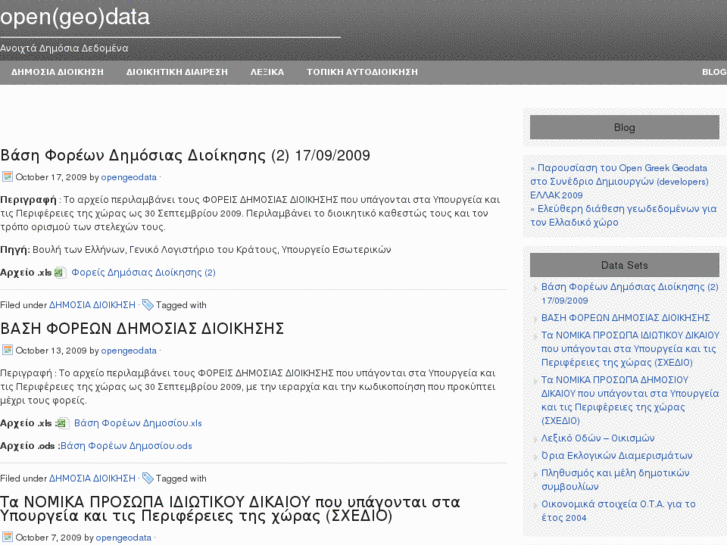
Task: Open Data Sets link Λεξικό Οδών – Οικισμών
Action: 598,438
